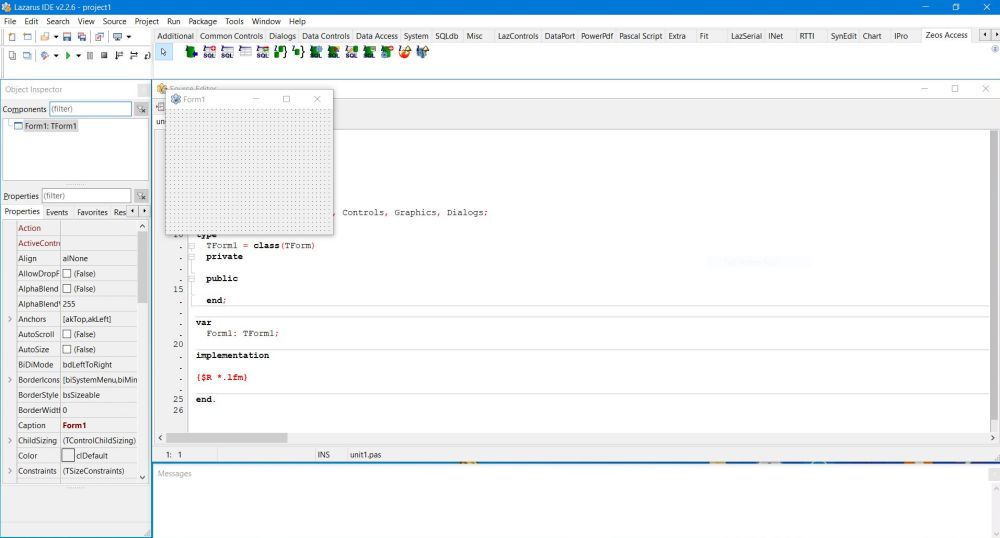Open the Package menu
Image resolution: width=1000 pixels, height=538 pixels.
point(203,21)
